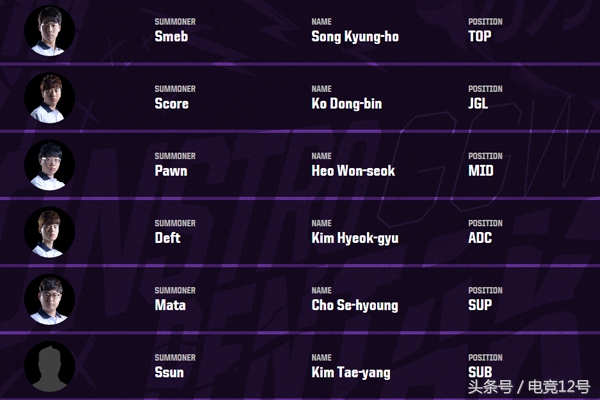
Task: Click the ADC position label
Action: tap(482, 239)
